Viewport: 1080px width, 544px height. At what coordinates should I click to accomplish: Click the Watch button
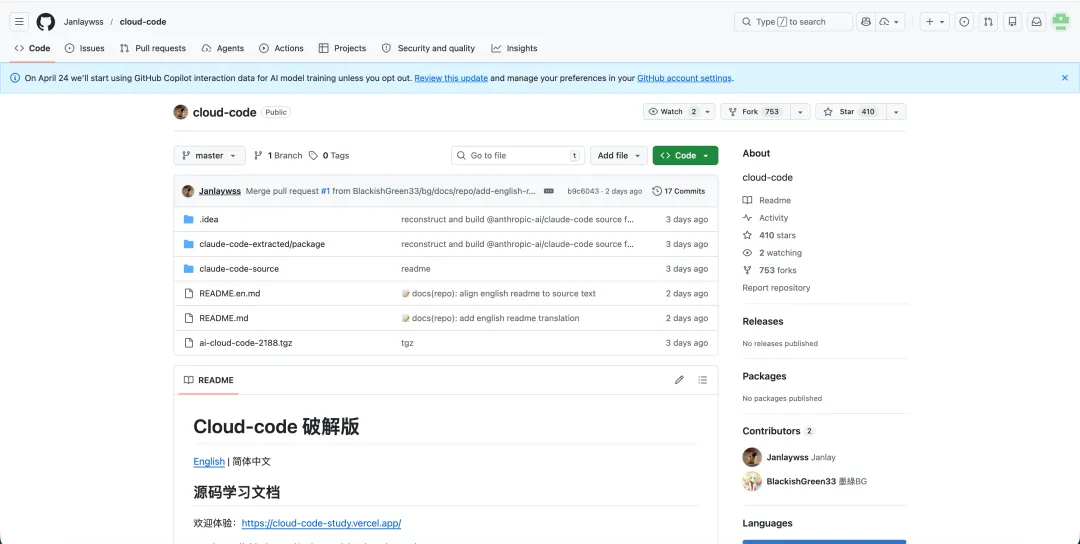pos(673,112)
